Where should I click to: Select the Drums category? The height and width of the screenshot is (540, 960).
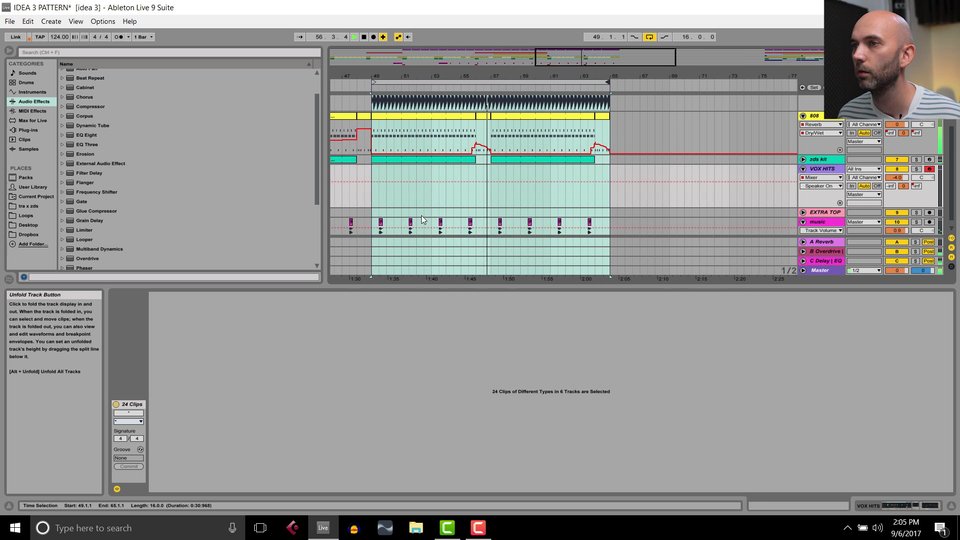click(26, 82)
